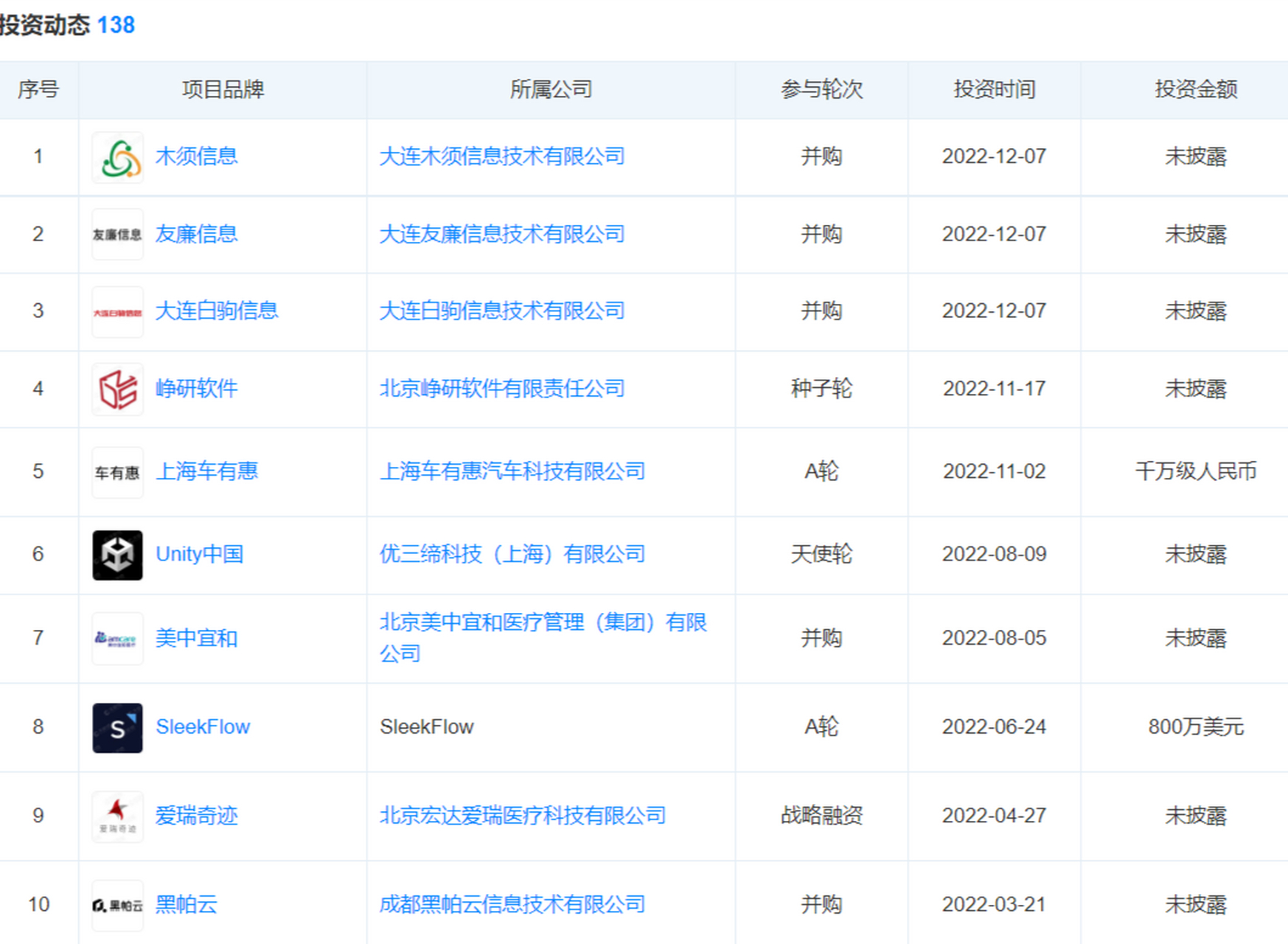Open the SleekFlow brand link
Image resolution: width=1288 pixels, height=944 pixels.
click(203, 726)
